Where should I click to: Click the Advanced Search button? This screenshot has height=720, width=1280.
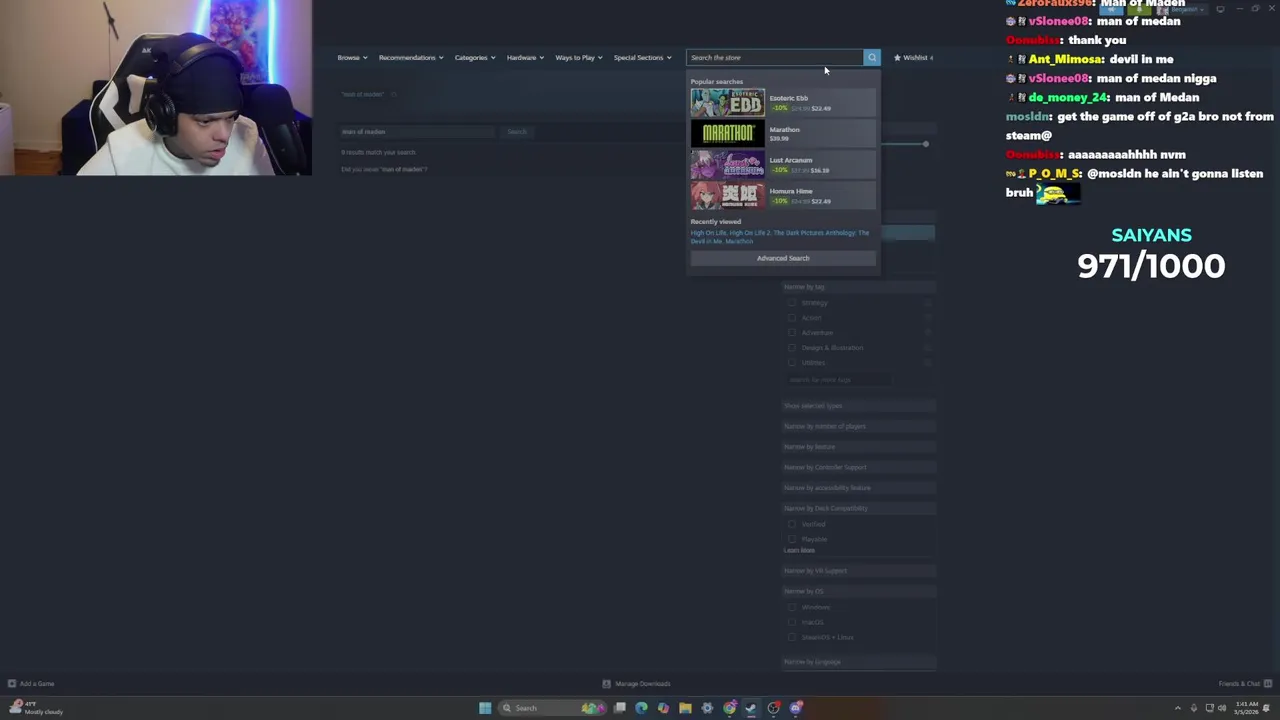pos(783,258)
